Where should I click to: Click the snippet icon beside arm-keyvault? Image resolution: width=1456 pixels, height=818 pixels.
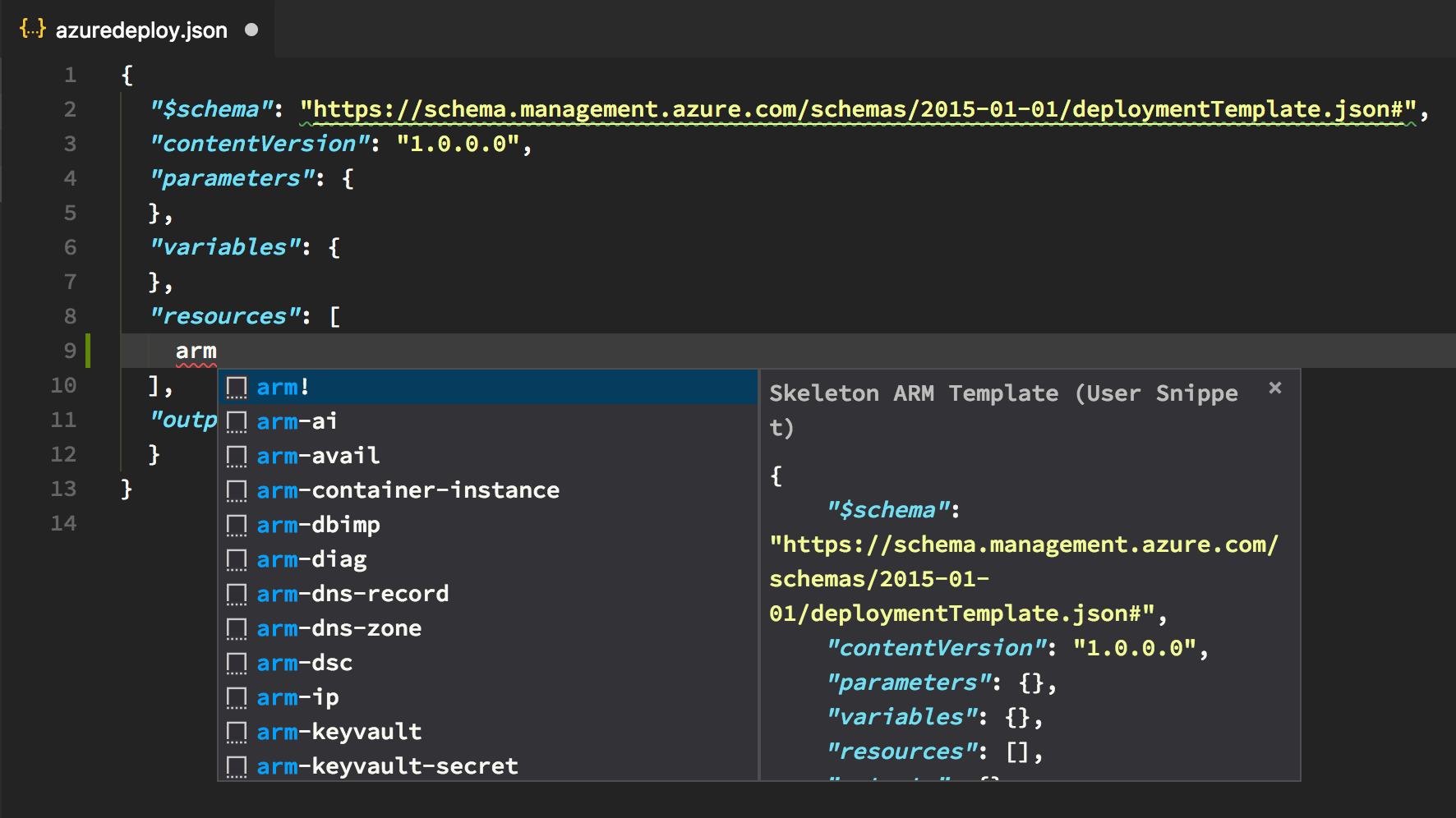click(x=237, y=733)
